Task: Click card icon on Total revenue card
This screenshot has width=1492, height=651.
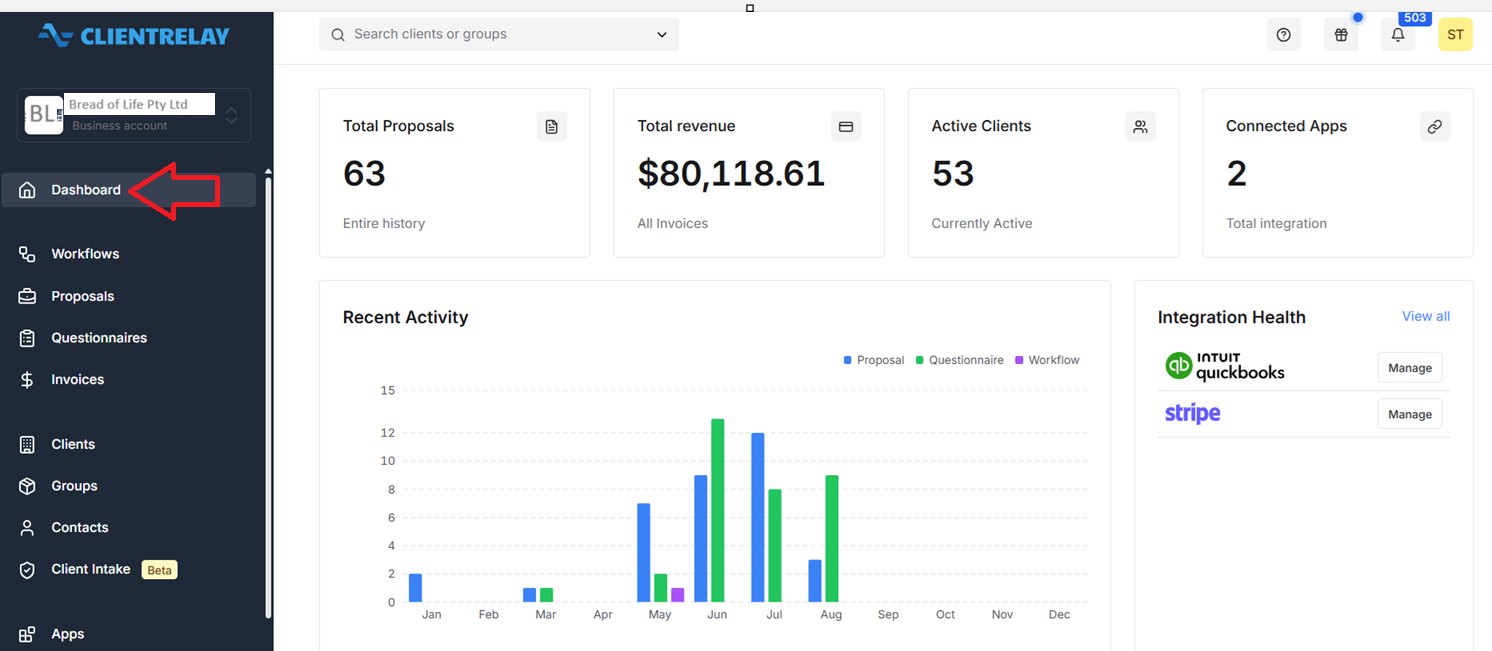Action: click(846, 126)
